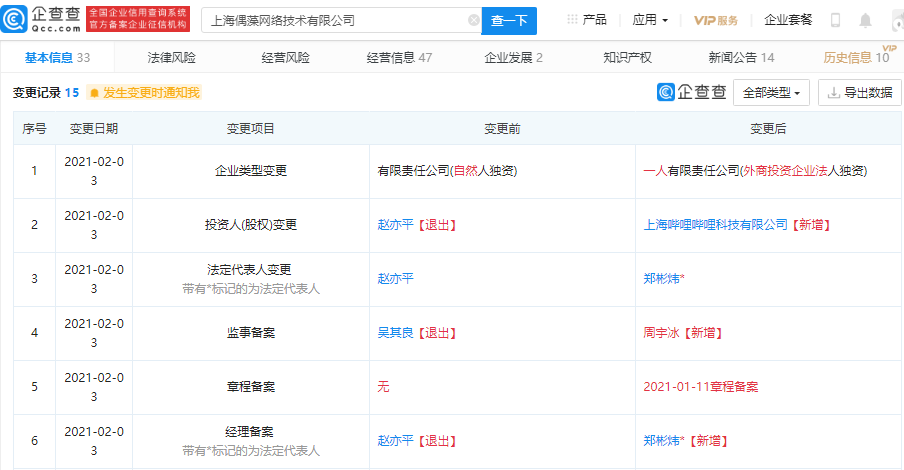Go to 企业发展 tab
The width and height of the screenshot is (904, 470).
click(x=513, y=58)
